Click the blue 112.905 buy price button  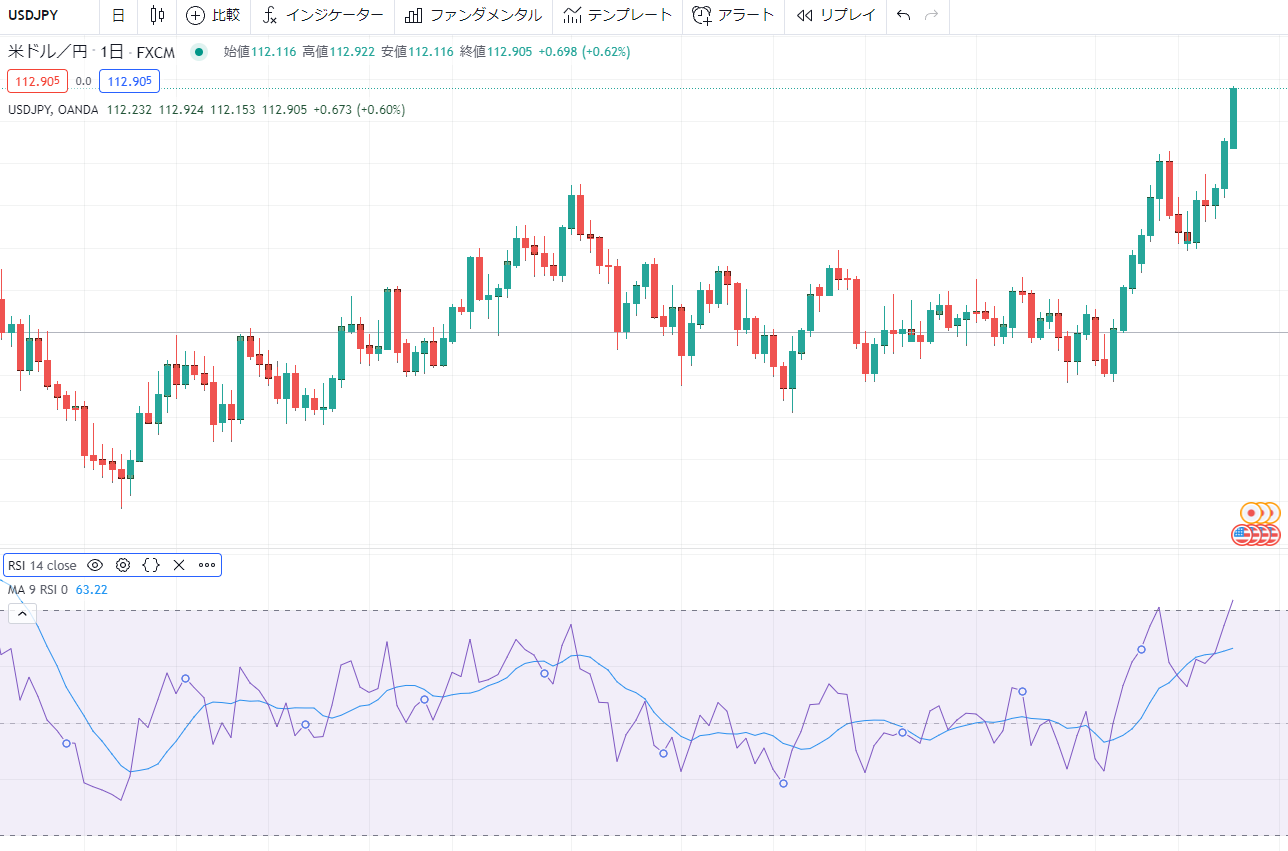click(x=129, y=82)
